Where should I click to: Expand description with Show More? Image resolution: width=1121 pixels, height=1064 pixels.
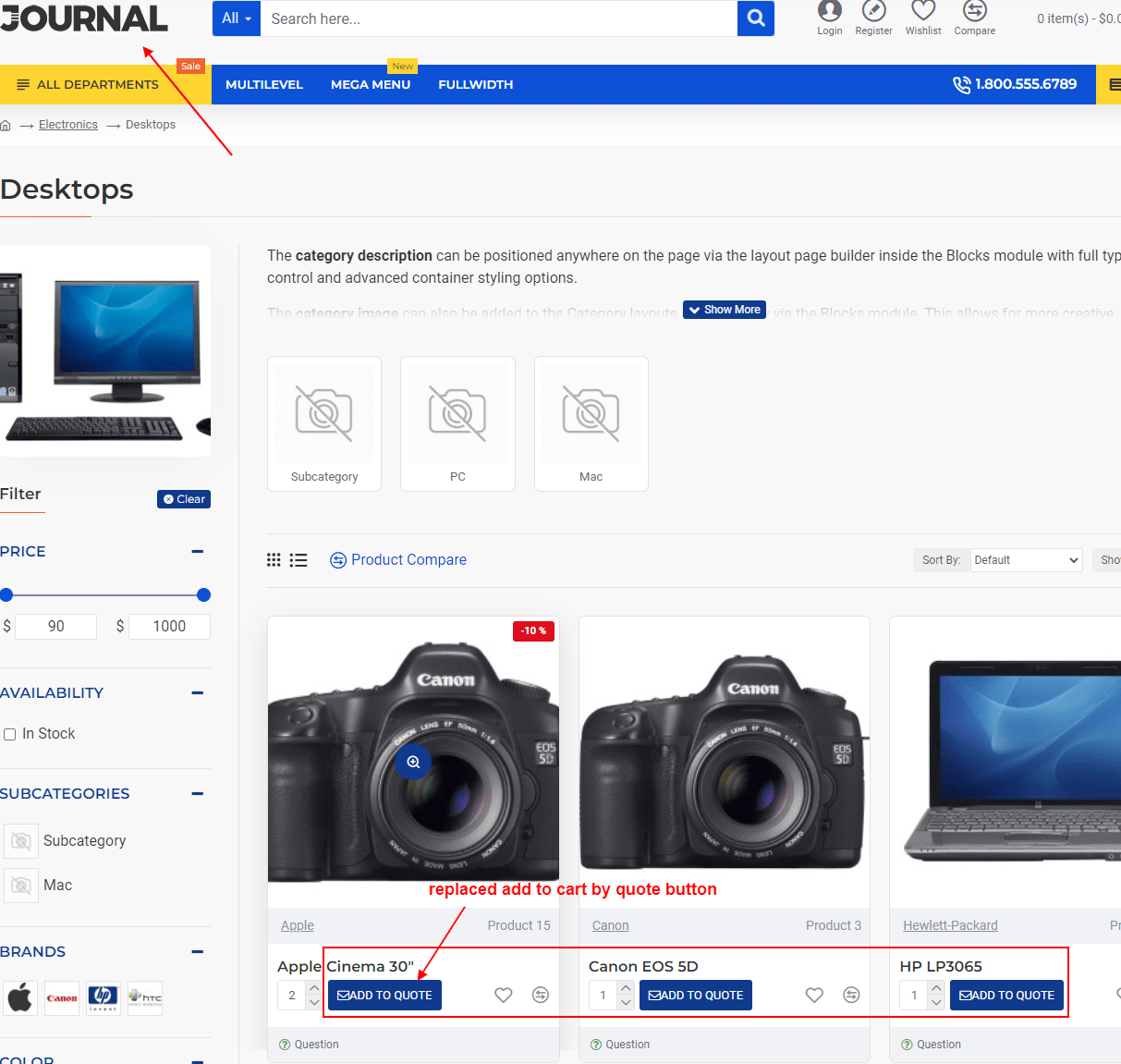tap(725, 310)
